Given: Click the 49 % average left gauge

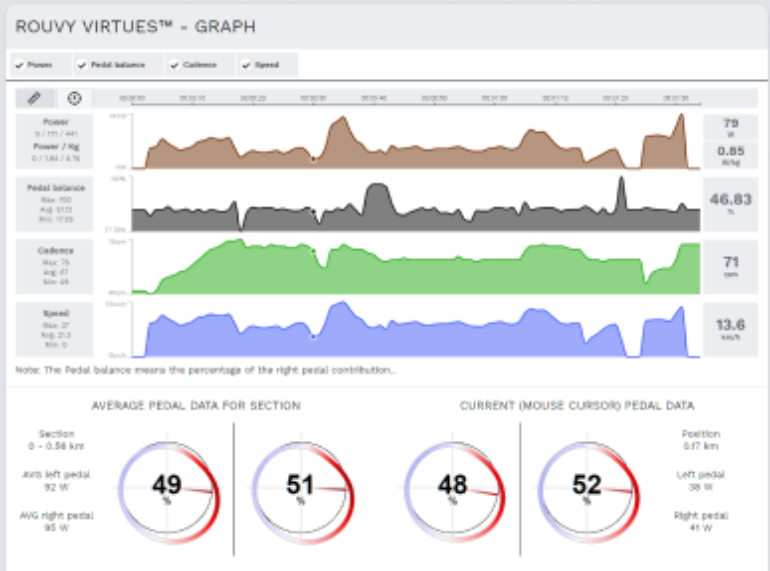Looking at the screenshot, I should 168,491.
